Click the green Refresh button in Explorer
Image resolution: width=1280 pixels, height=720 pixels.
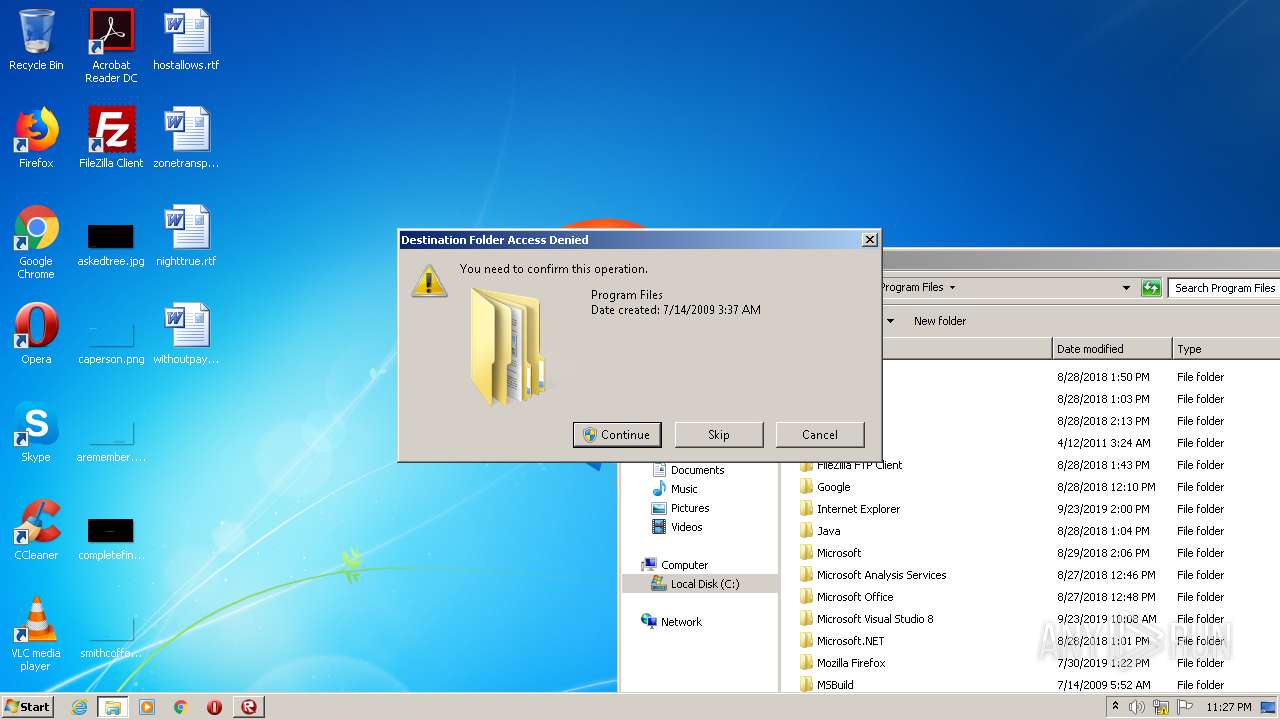[x=1151, y=288]
